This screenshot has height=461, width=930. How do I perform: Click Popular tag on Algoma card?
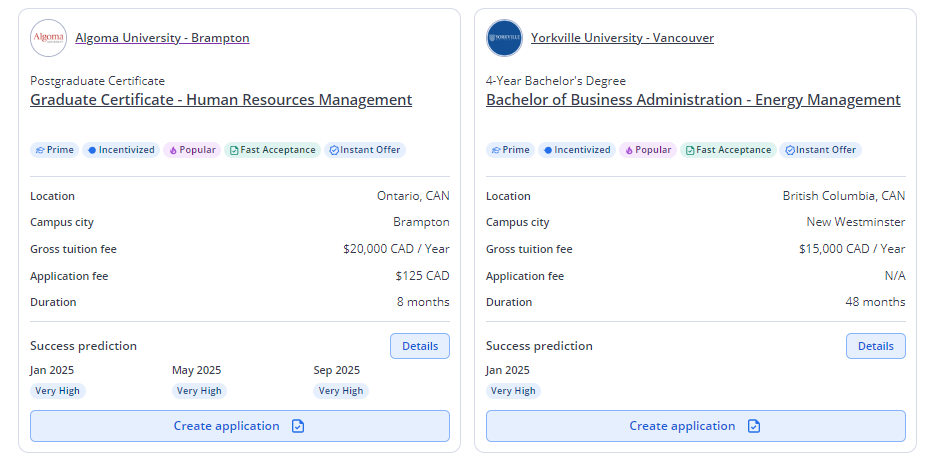point(192,150)
